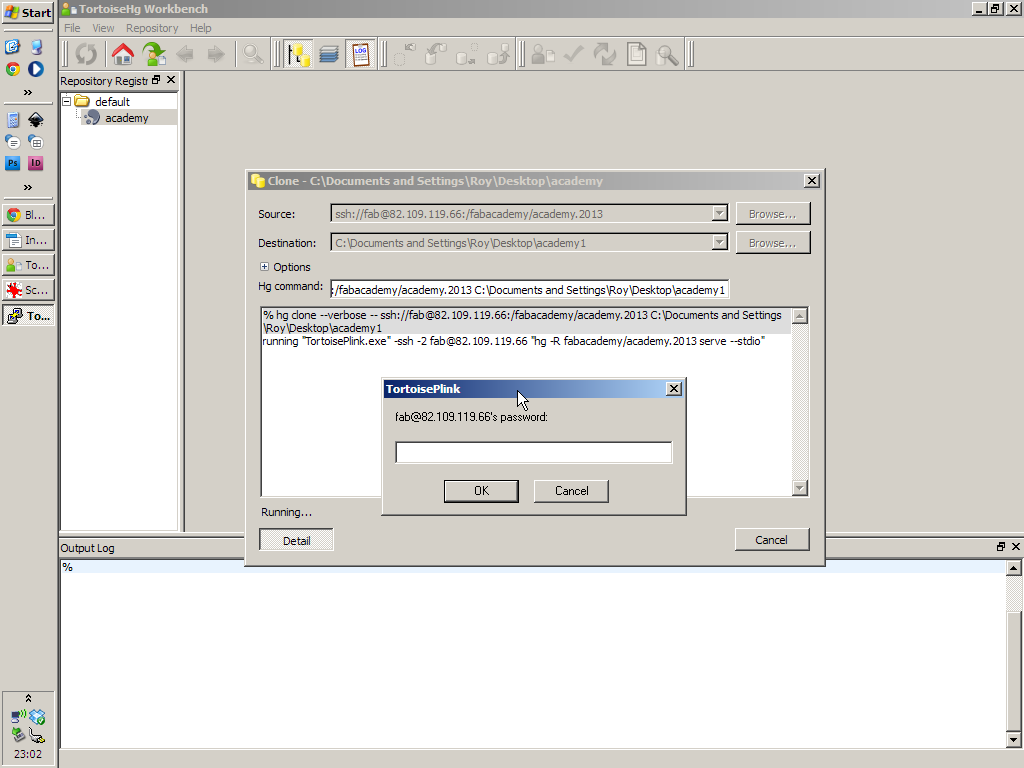Click the disk-with-magnifier toolbar icon
The height and width of the screenshot is (768, 1024).
667,54
